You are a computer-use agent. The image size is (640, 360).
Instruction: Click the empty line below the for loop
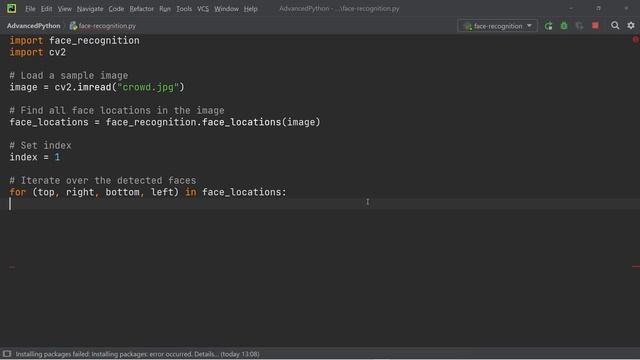320,204
